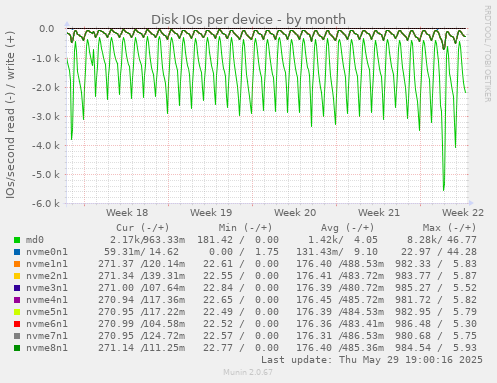Viewport: 497px width, 383px height.
Task: Click the Cur (-/+) column header
Action: pyautogui.click(x=143, y=228)
